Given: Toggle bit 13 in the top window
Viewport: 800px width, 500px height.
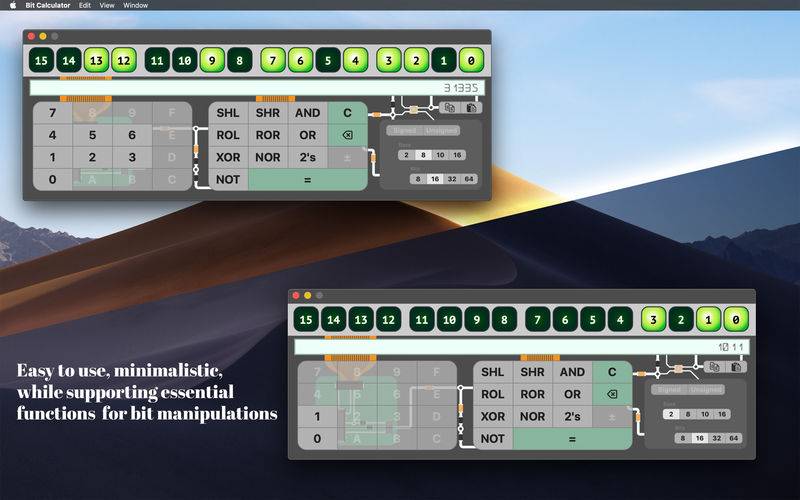Looking at the screenshot, I should tap(96, 61).
